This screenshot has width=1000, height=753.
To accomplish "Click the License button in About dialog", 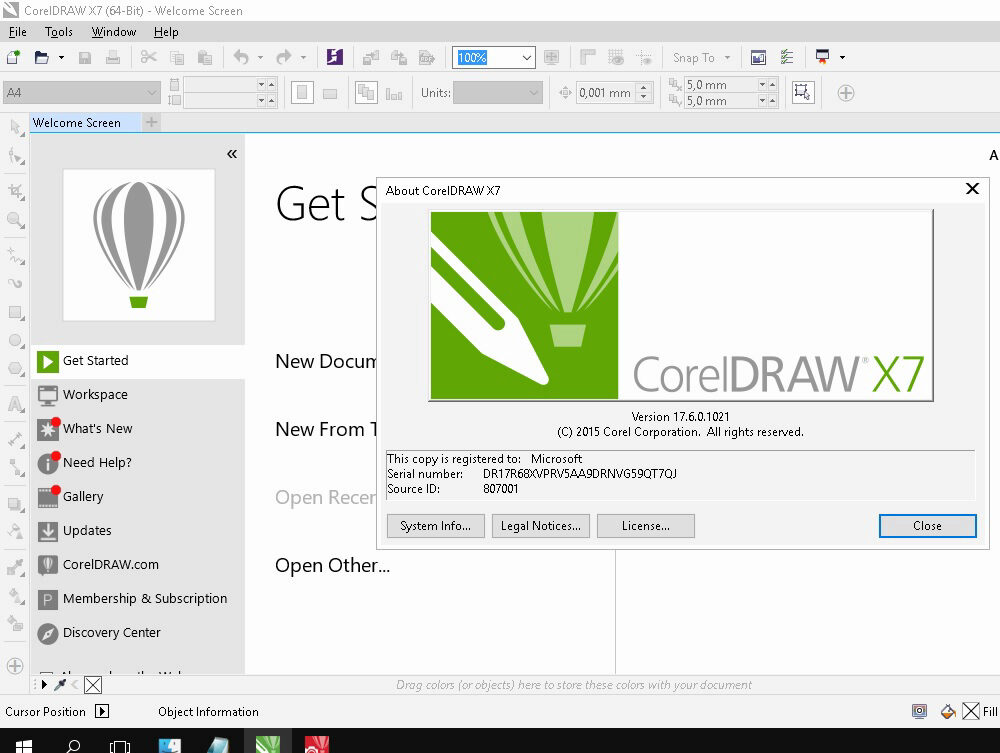I will [x=645, y=525].
